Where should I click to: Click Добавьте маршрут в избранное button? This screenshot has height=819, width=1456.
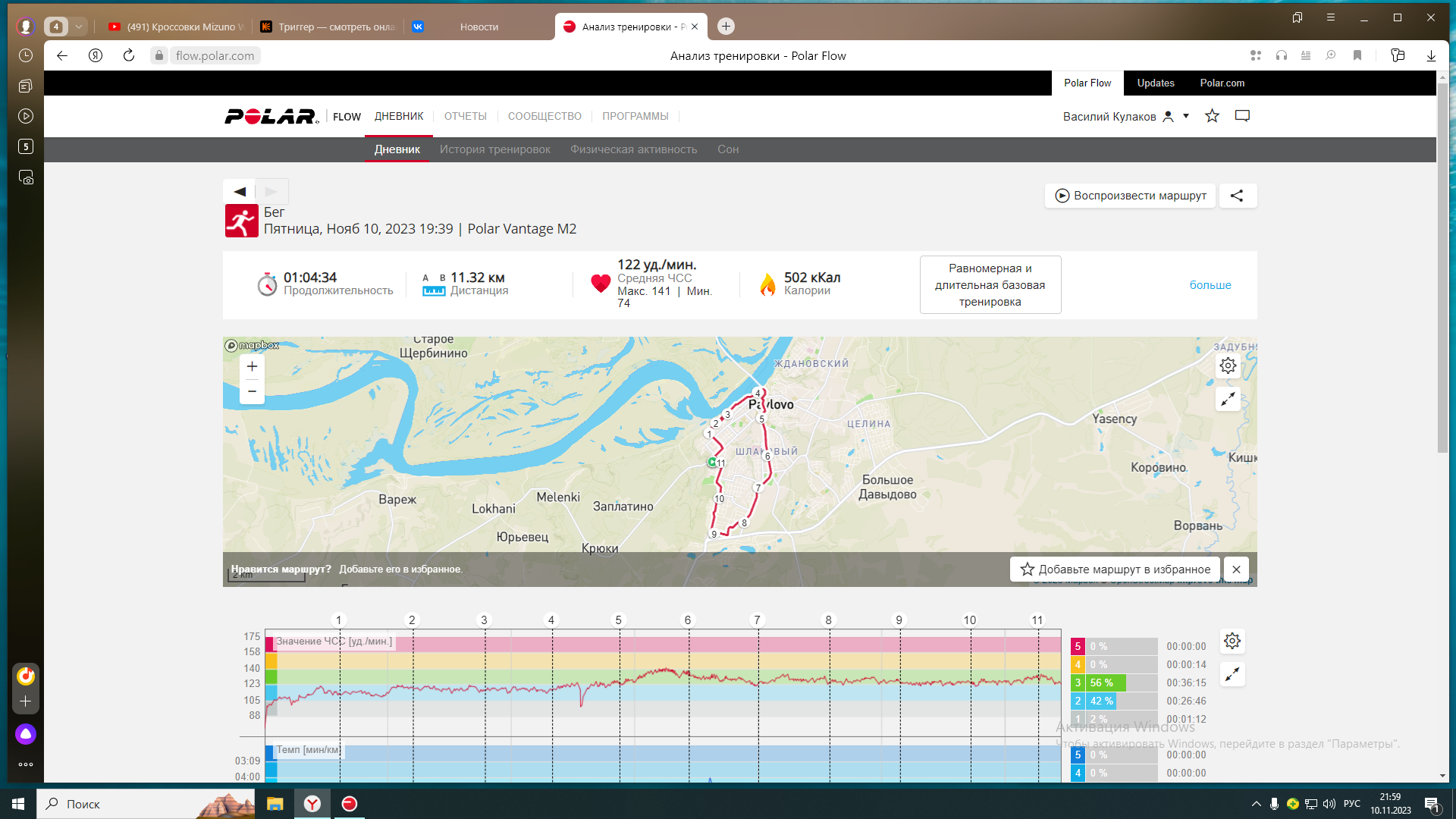pos(1116,569)
